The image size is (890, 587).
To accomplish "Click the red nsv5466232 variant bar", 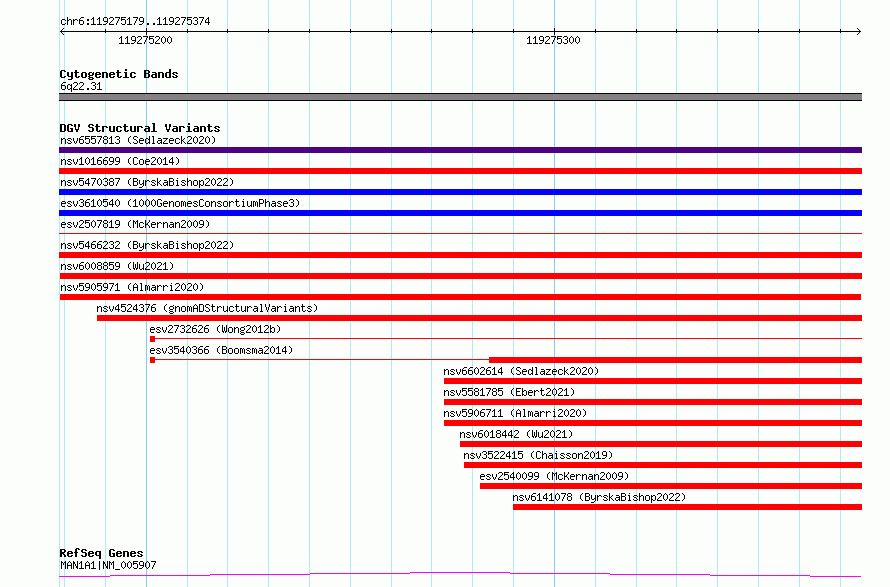I will click(x=460, y=255).
